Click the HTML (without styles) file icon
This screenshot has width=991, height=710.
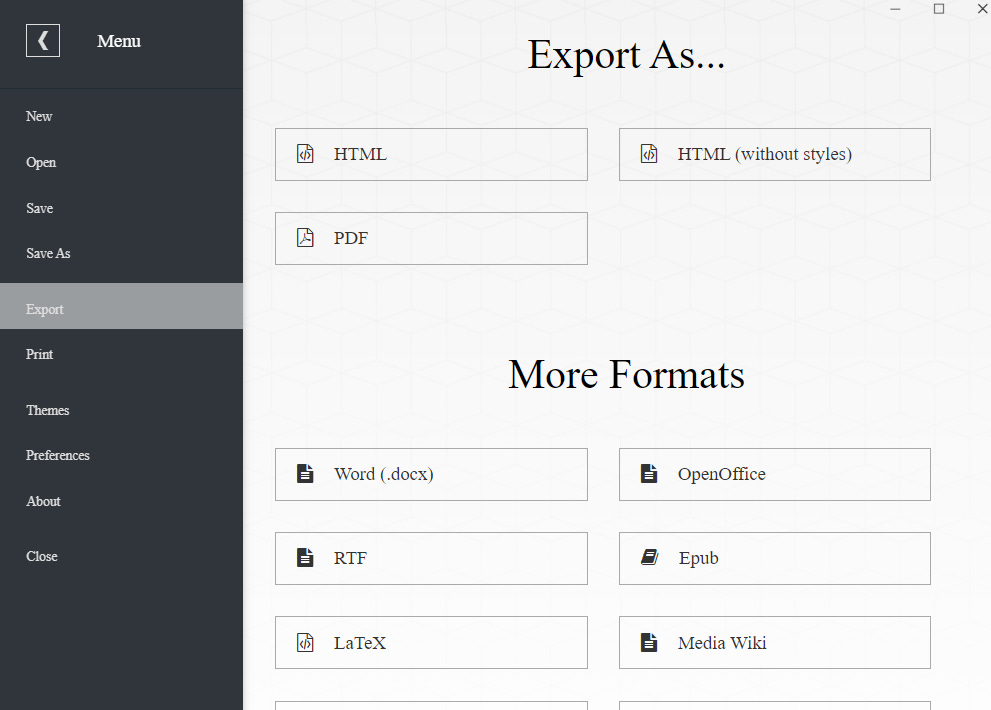tap(649, 154)
